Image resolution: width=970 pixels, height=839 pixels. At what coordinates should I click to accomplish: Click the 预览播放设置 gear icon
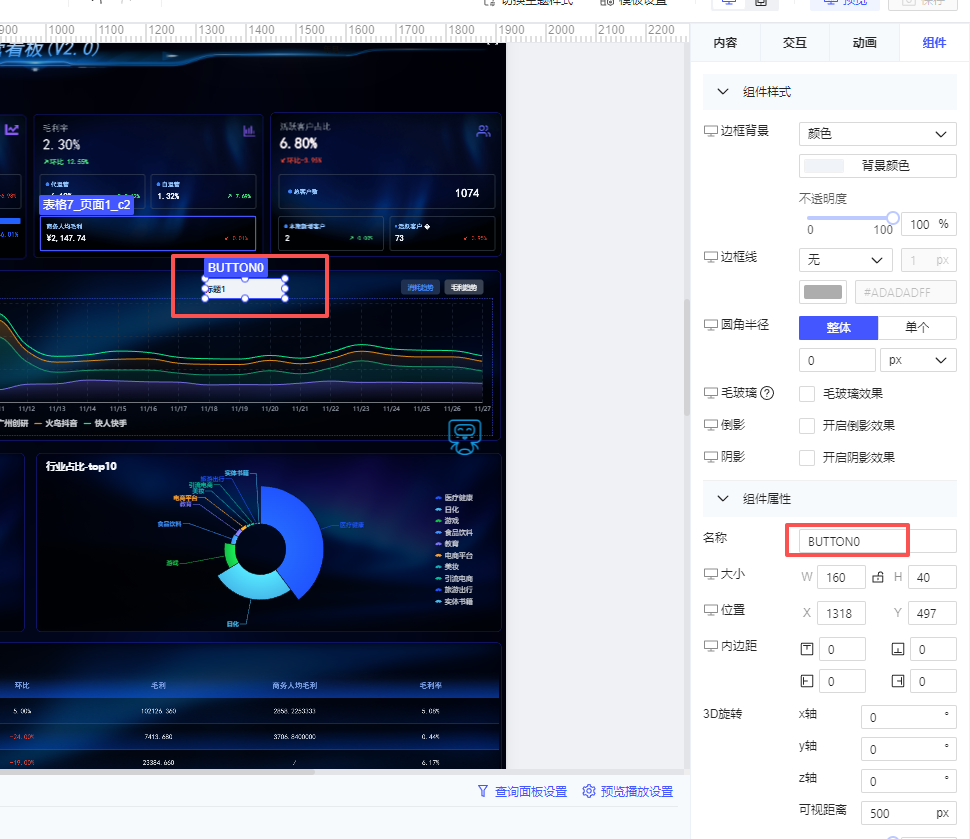(x=589, y=791)
